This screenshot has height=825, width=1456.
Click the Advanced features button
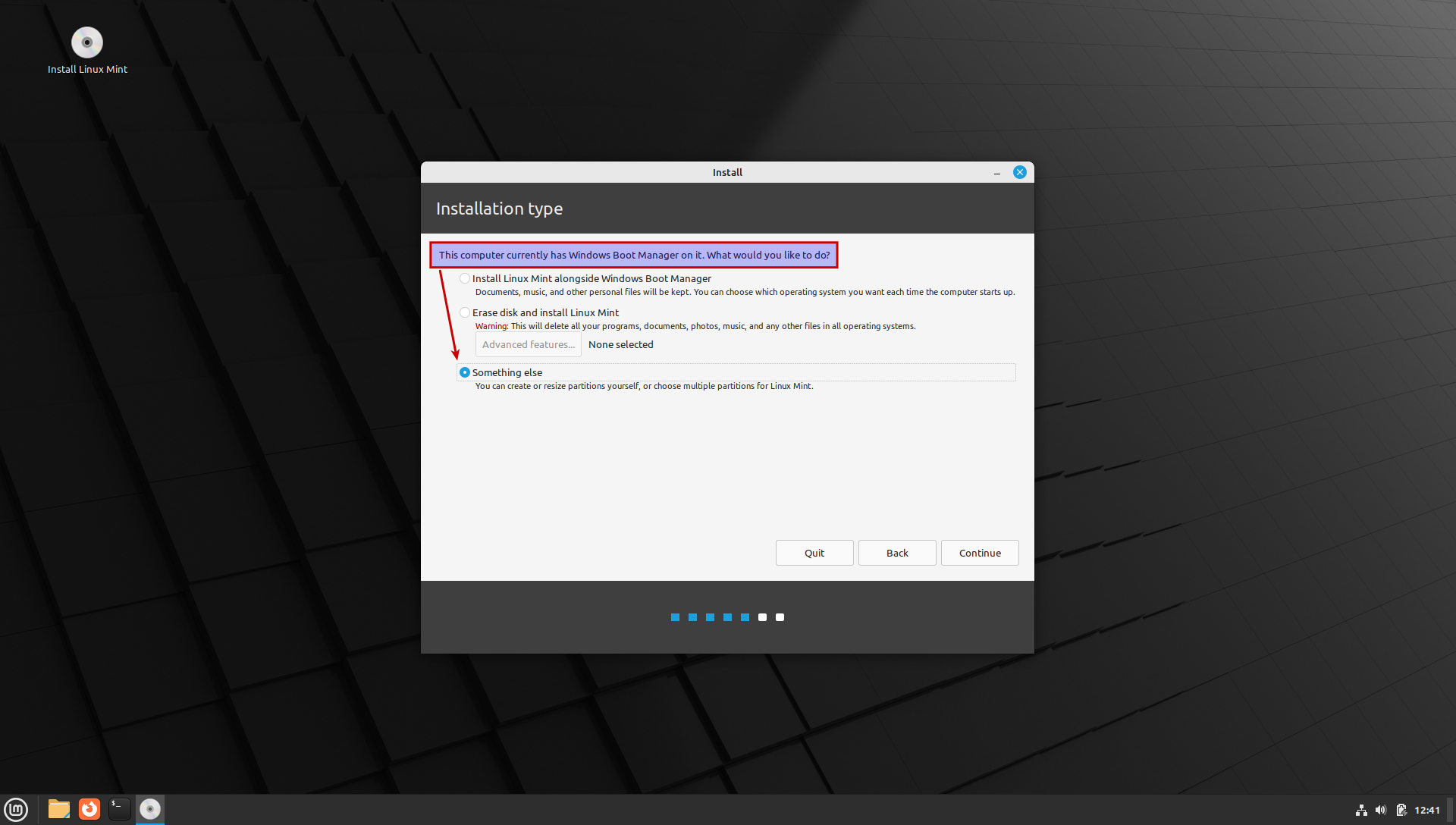(529, 344)
